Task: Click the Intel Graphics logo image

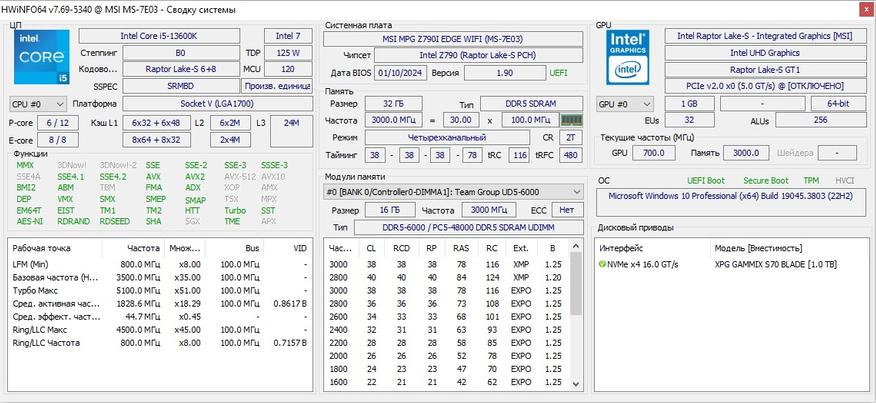Action: click(627, 57)
